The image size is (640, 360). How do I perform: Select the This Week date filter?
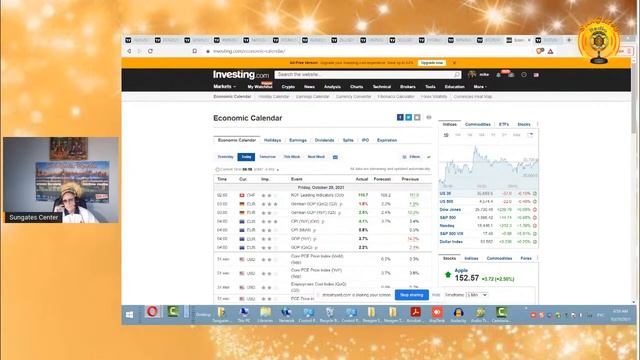[x=291, y=157]
